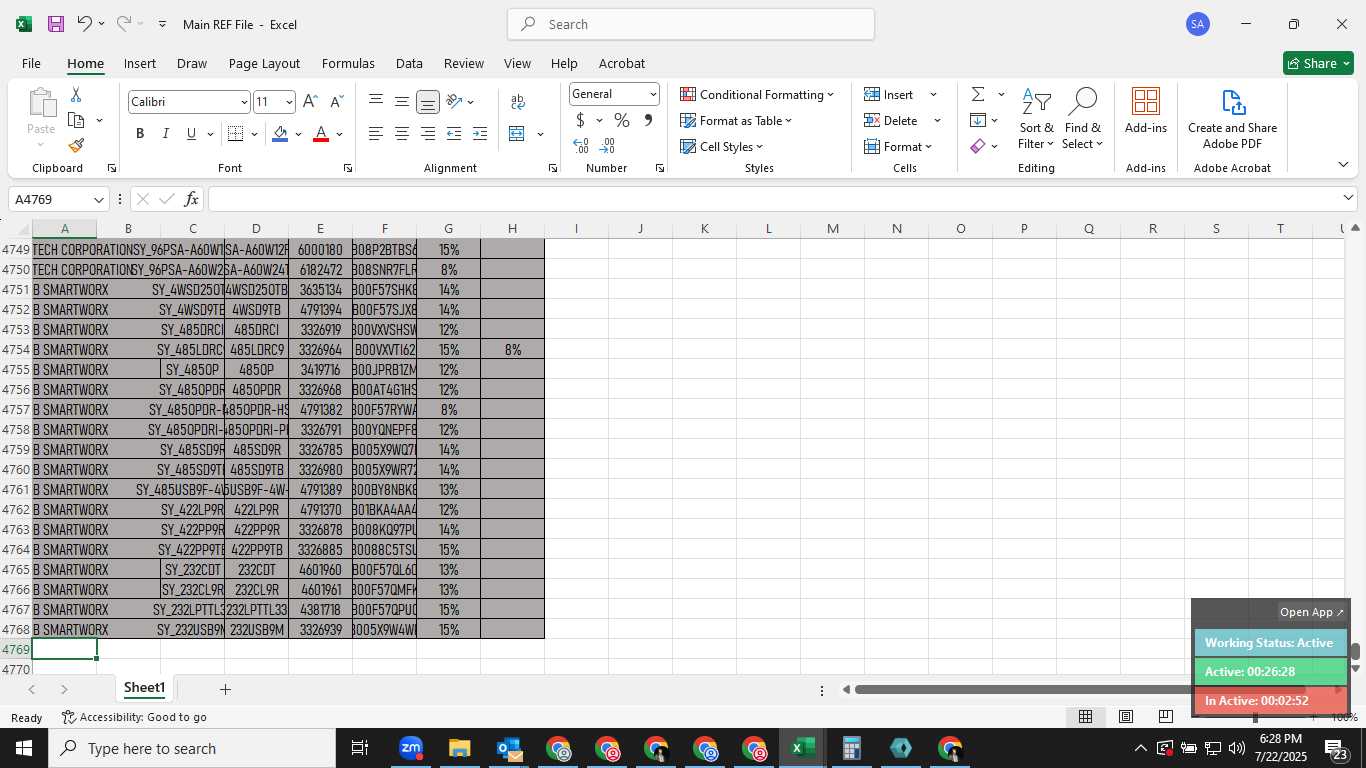The image size is (1366, 768).
Task: Switch to Page Layout view
Action: (x=1126, y=717)
